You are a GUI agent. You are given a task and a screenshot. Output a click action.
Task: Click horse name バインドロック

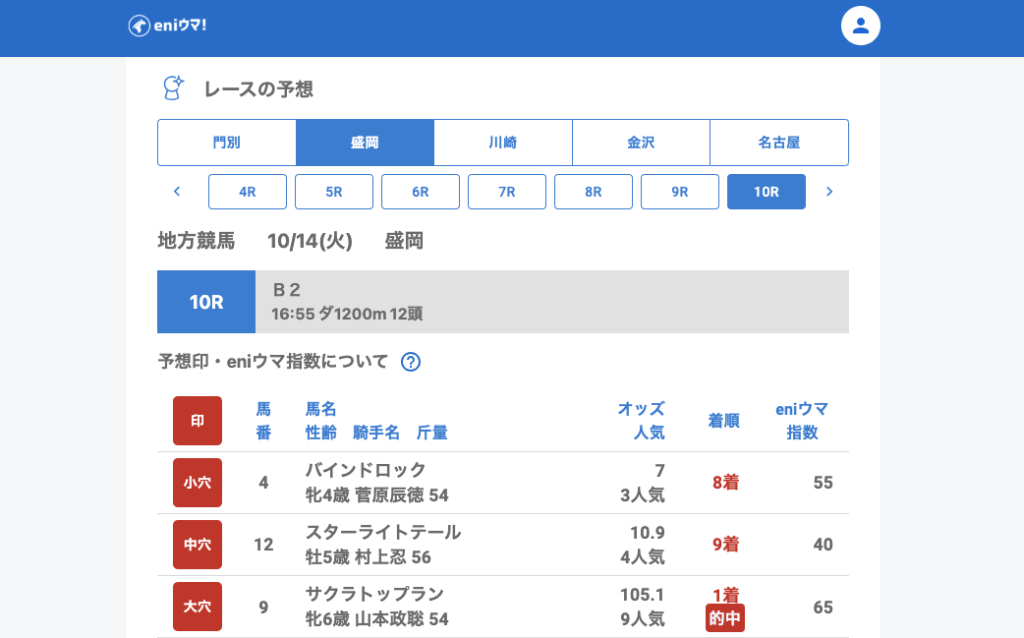click(x=366, y=470)
